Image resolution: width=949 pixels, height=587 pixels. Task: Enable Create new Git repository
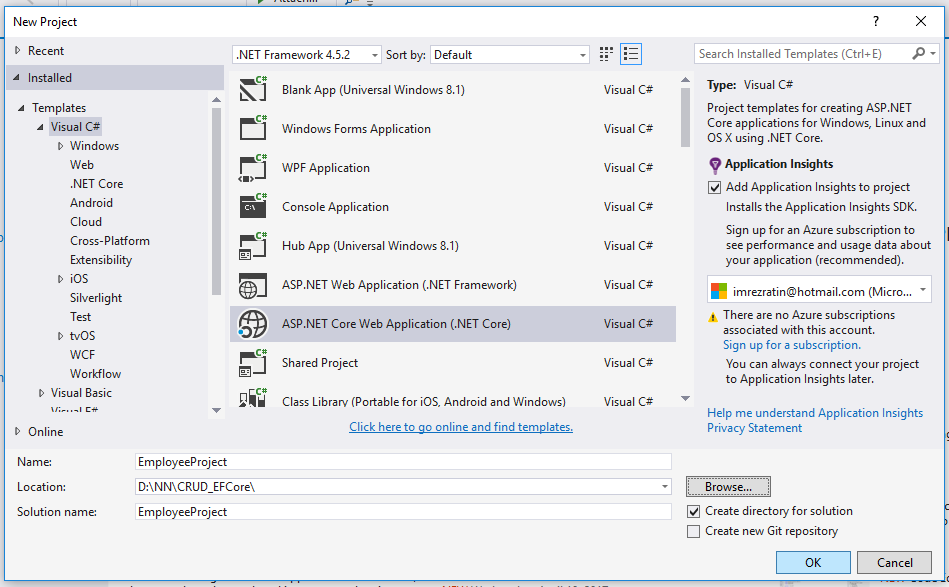(x=694, y=531)
